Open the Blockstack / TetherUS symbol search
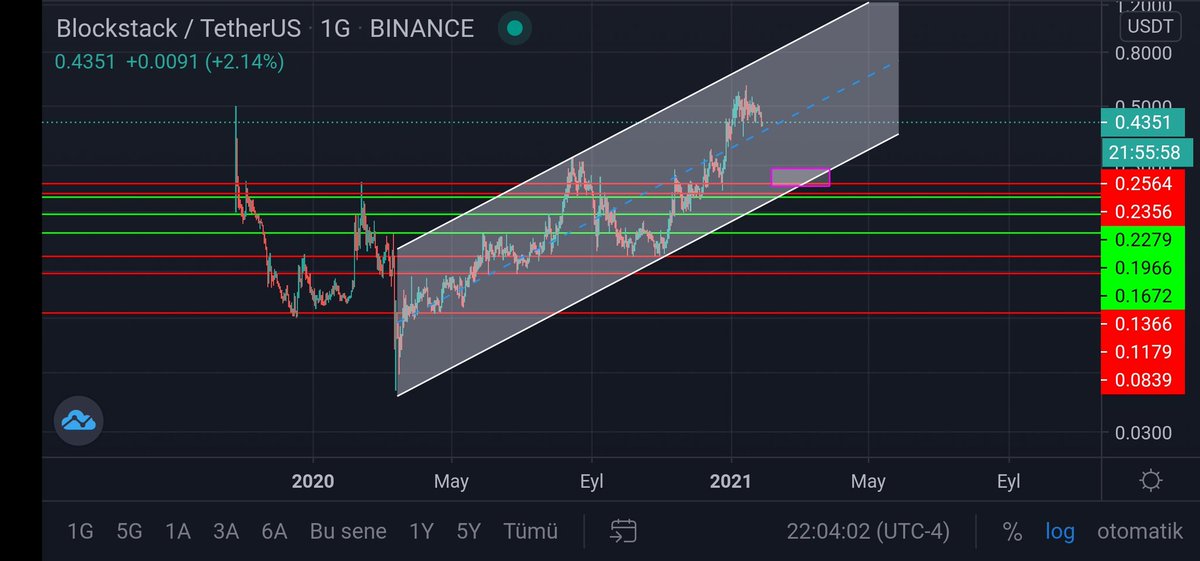1200x561 pixels. (x=178, y=28)
